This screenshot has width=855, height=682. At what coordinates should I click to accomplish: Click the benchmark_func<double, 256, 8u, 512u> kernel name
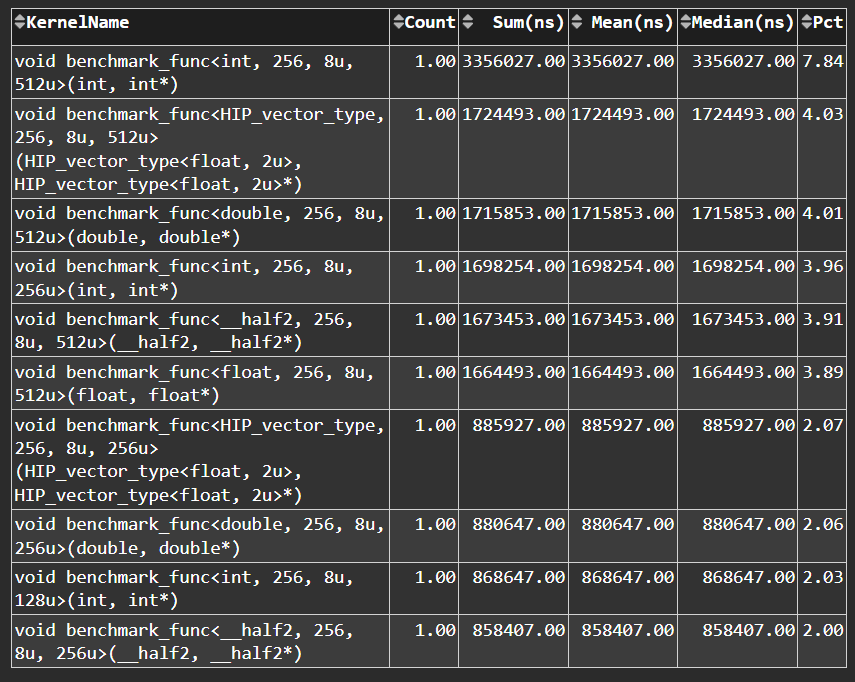(x=199, y=224)
